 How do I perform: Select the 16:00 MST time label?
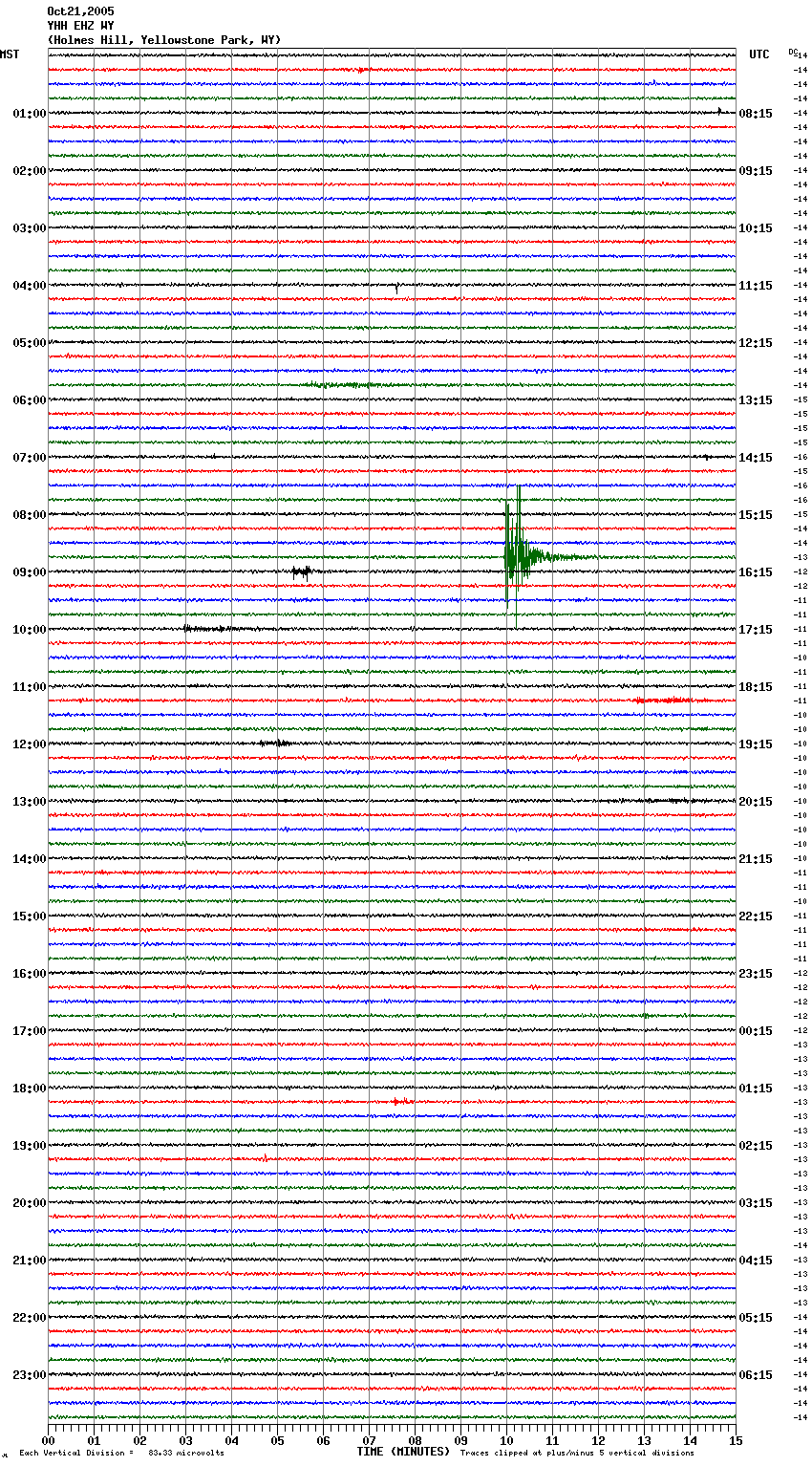tap(29, 974)
